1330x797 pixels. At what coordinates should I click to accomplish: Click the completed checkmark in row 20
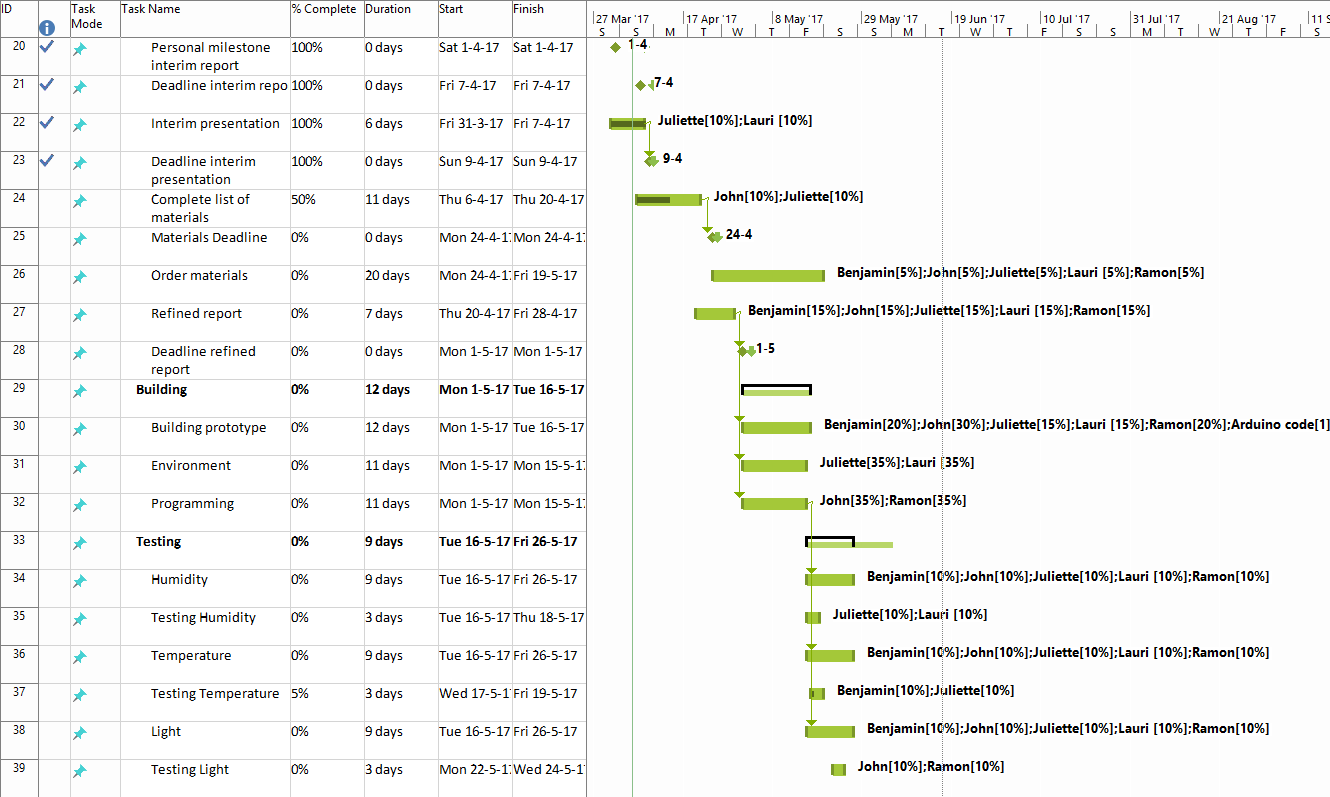pos(46,47)
